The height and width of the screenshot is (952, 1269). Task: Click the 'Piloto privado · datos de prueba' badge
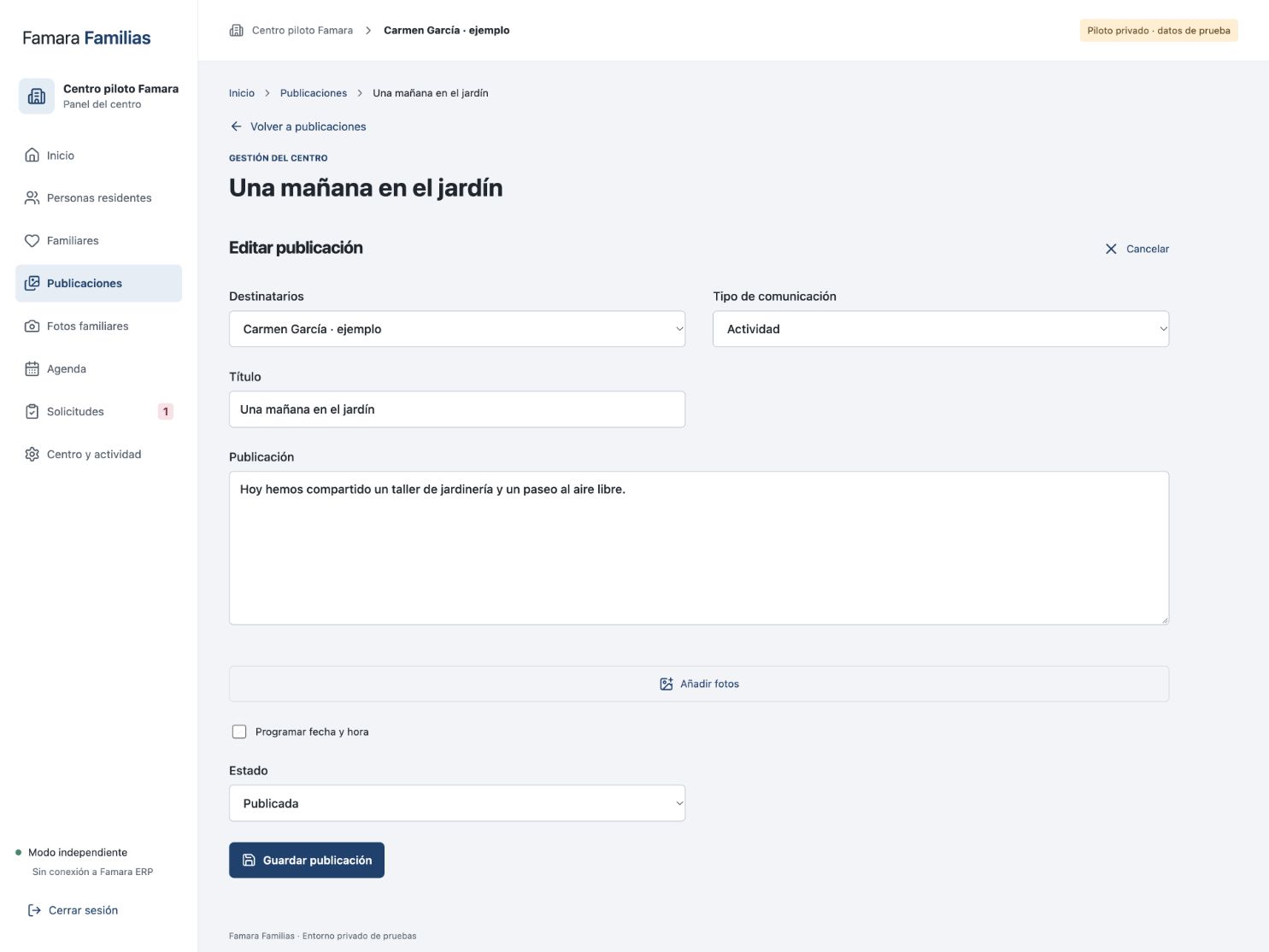click(x=1159, y=30)
